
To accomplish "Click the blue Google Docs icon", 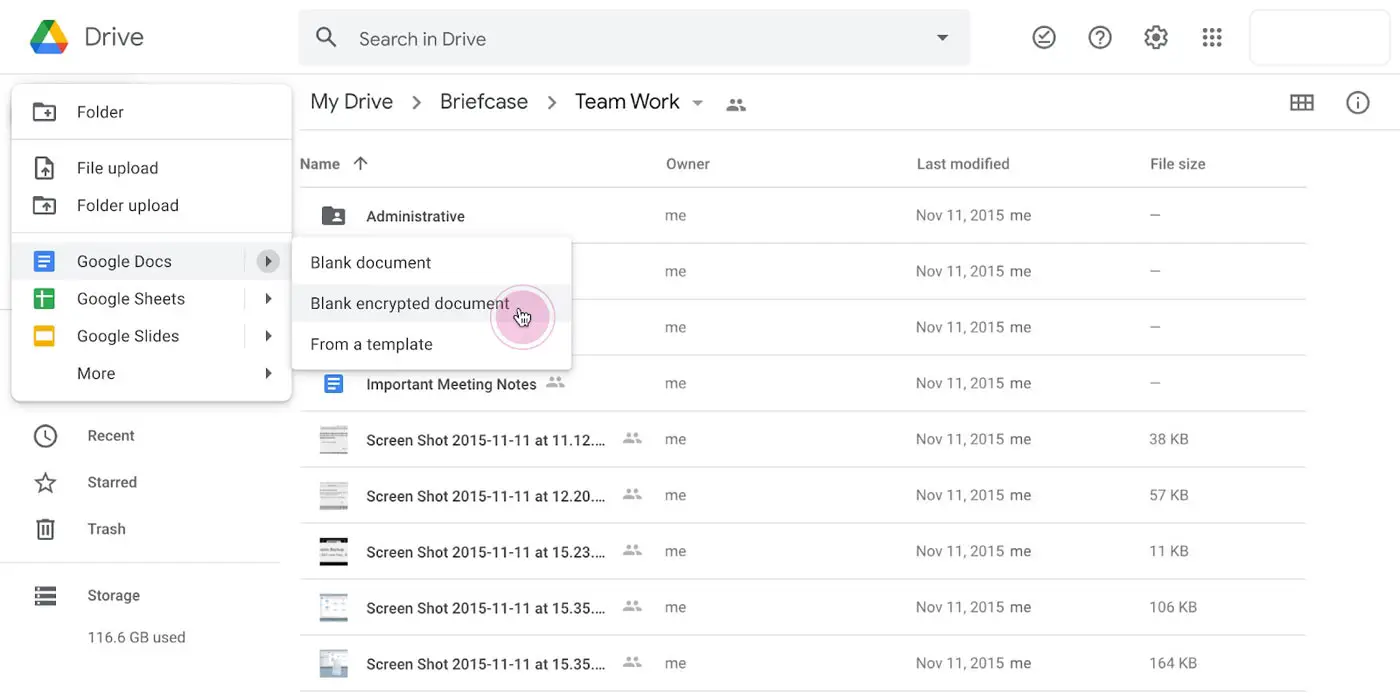I will pyautogui.click(x=44, y=261).
